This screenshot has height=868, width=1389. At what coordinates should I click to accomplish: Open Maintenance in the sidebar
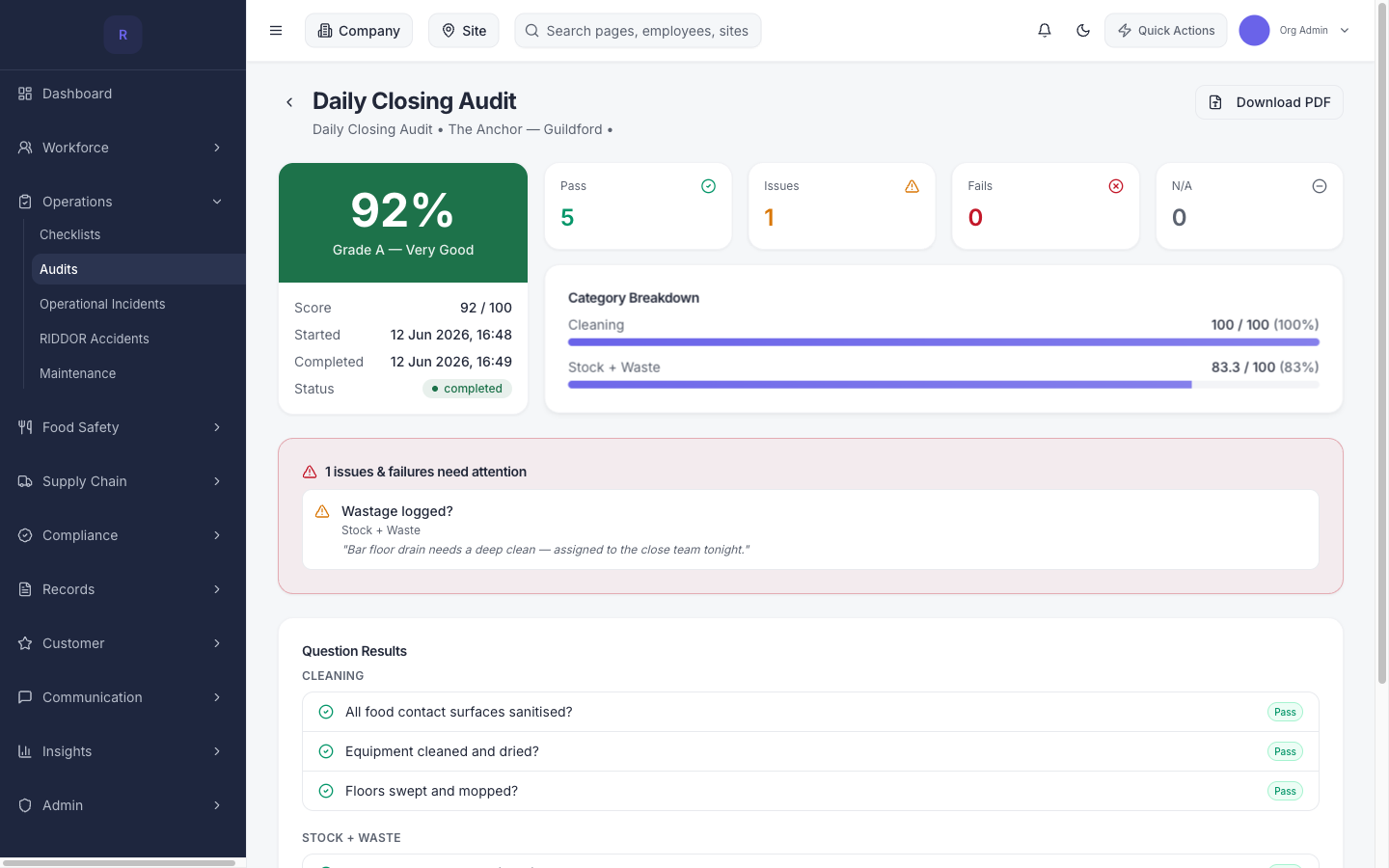(x=138, y=373)
